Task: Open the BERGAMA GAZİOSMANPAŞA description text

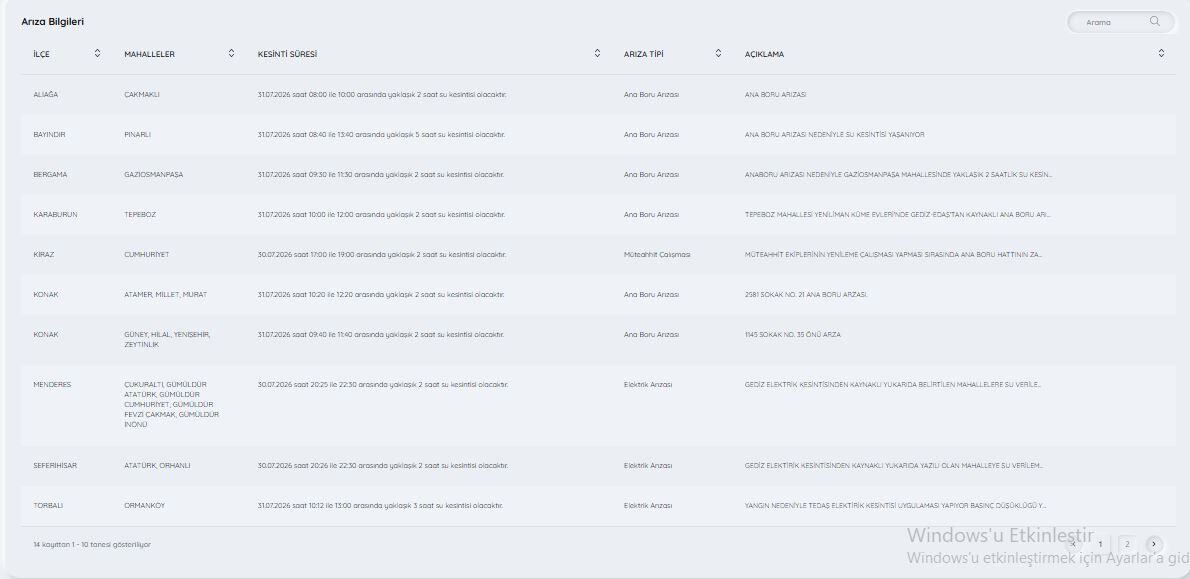Action: coord(899,175)
